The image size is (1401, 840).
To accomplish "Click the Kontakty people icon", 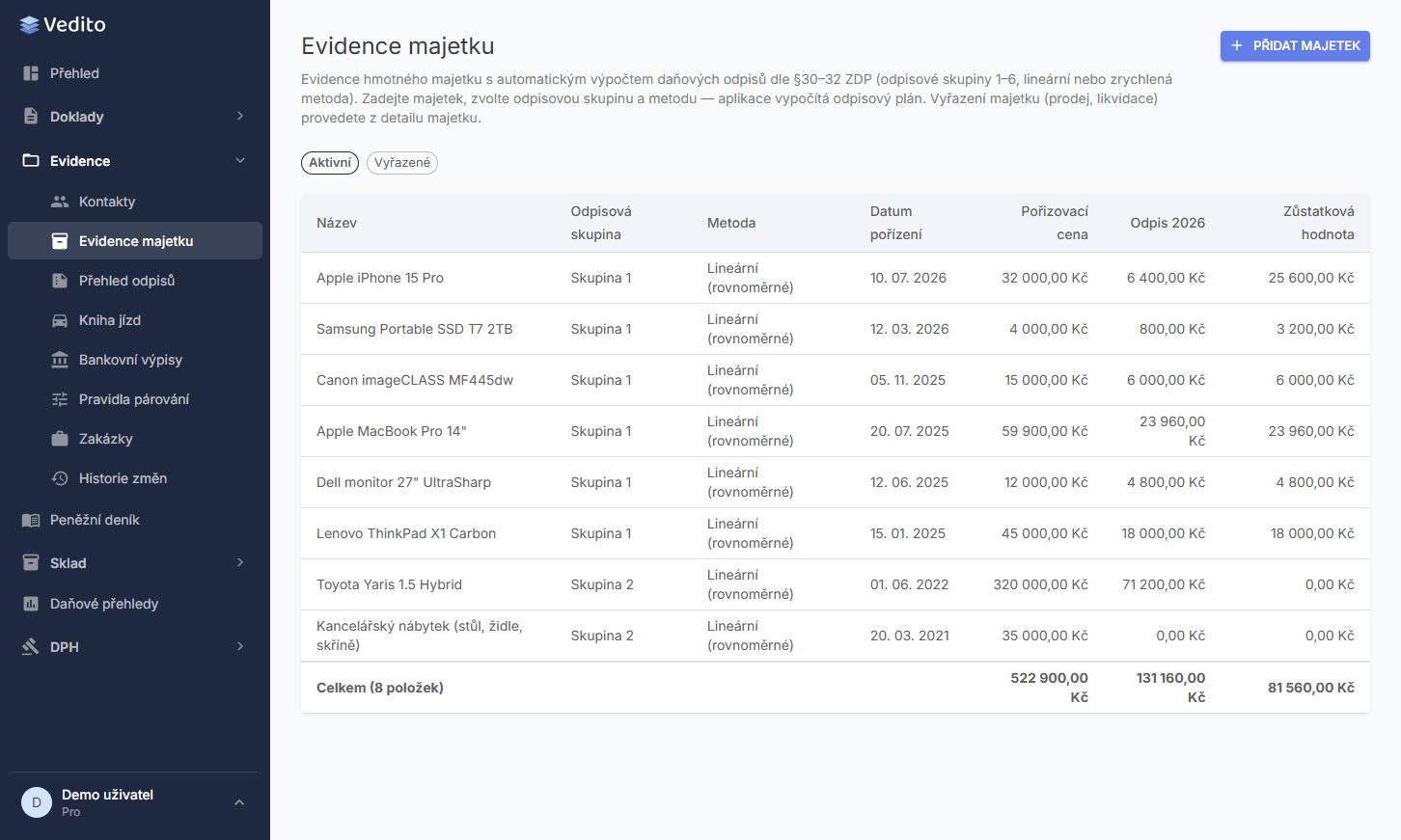I will (60, 202).
